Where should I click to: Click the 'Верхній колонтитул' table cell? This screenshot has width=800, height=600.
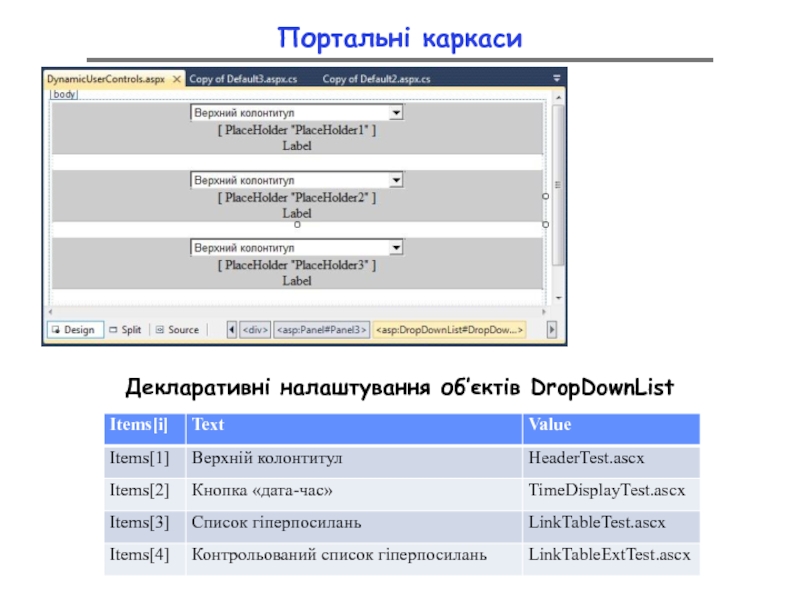[x=354, y=461]
